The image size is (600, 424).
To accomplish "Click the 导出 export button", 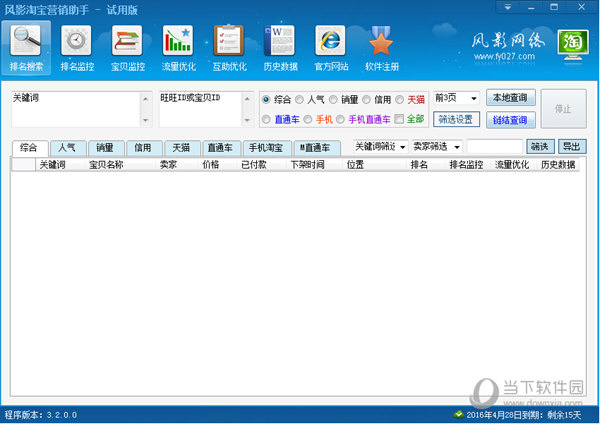I will (x=572, y=147).
